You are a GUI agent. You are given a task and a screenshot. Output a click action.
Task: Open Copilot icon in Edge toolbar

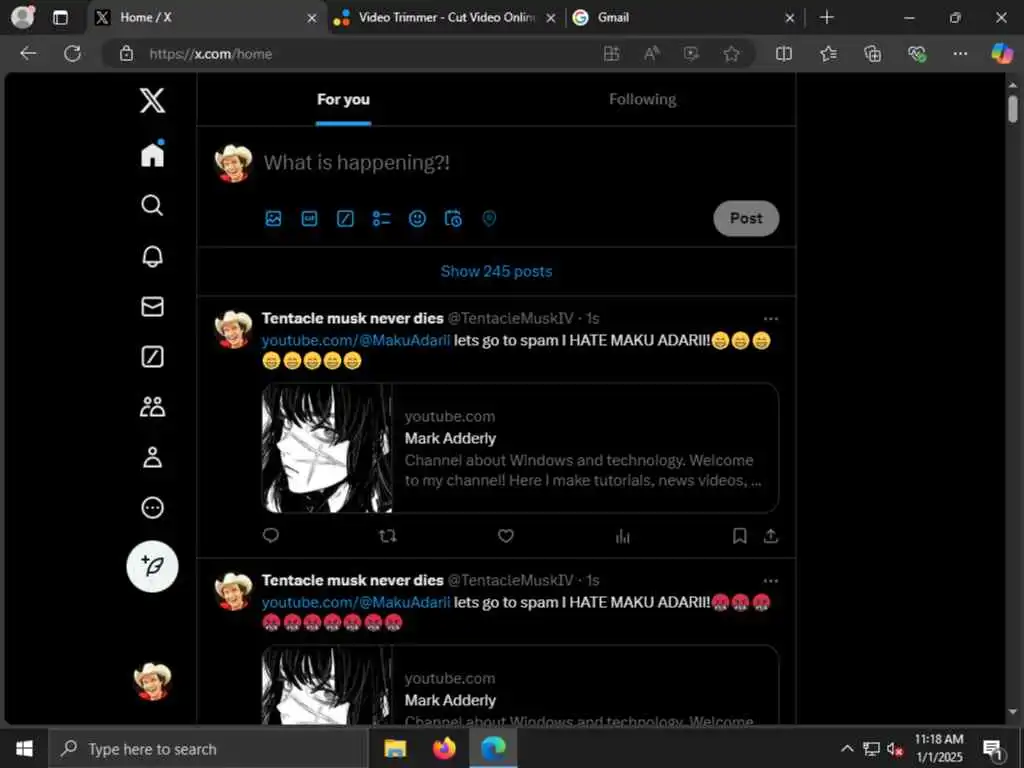[x=1002, y=54]
